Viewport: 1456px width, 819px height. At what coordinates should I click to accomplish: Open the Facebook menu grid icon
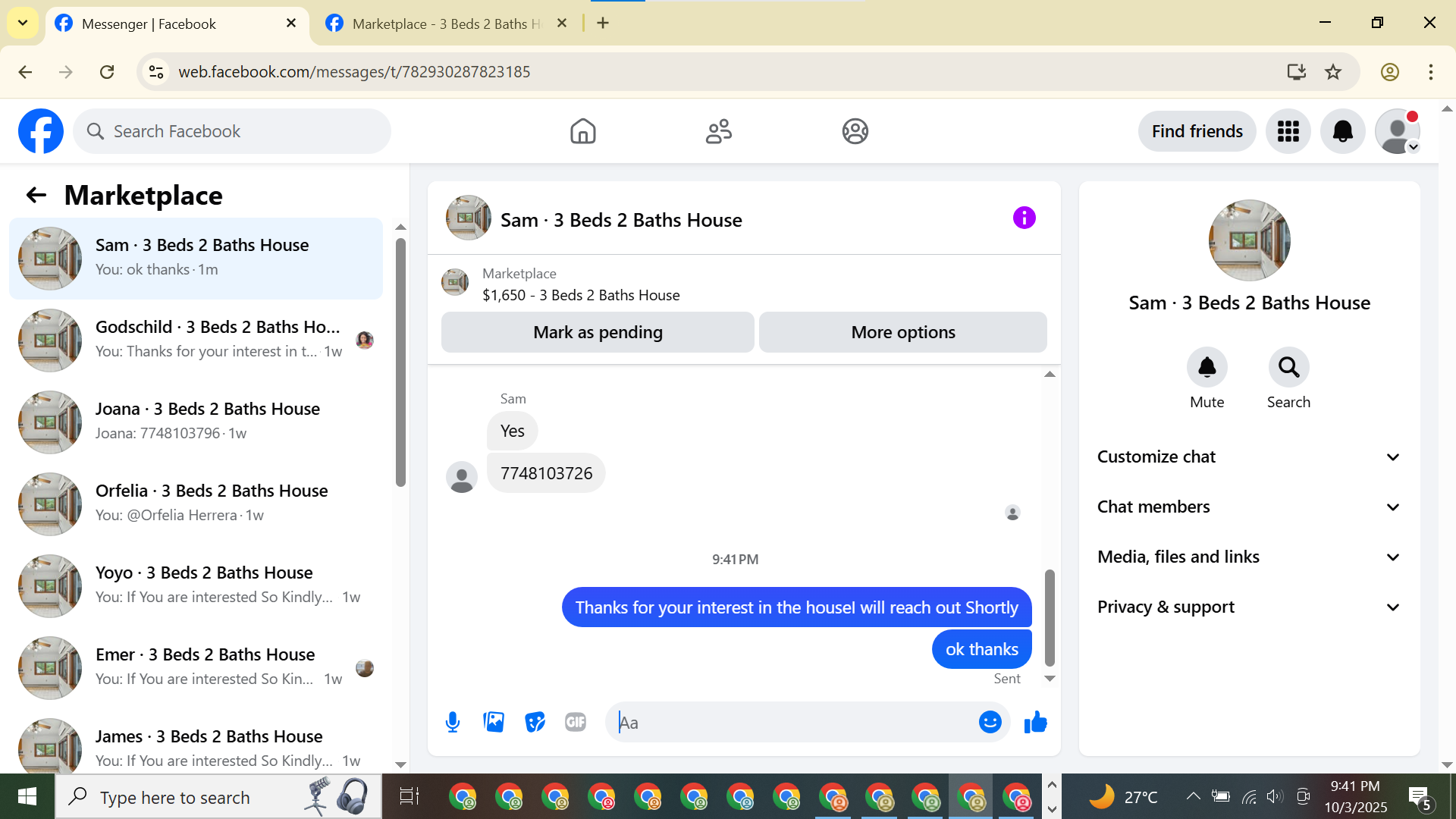point(1288,131)
